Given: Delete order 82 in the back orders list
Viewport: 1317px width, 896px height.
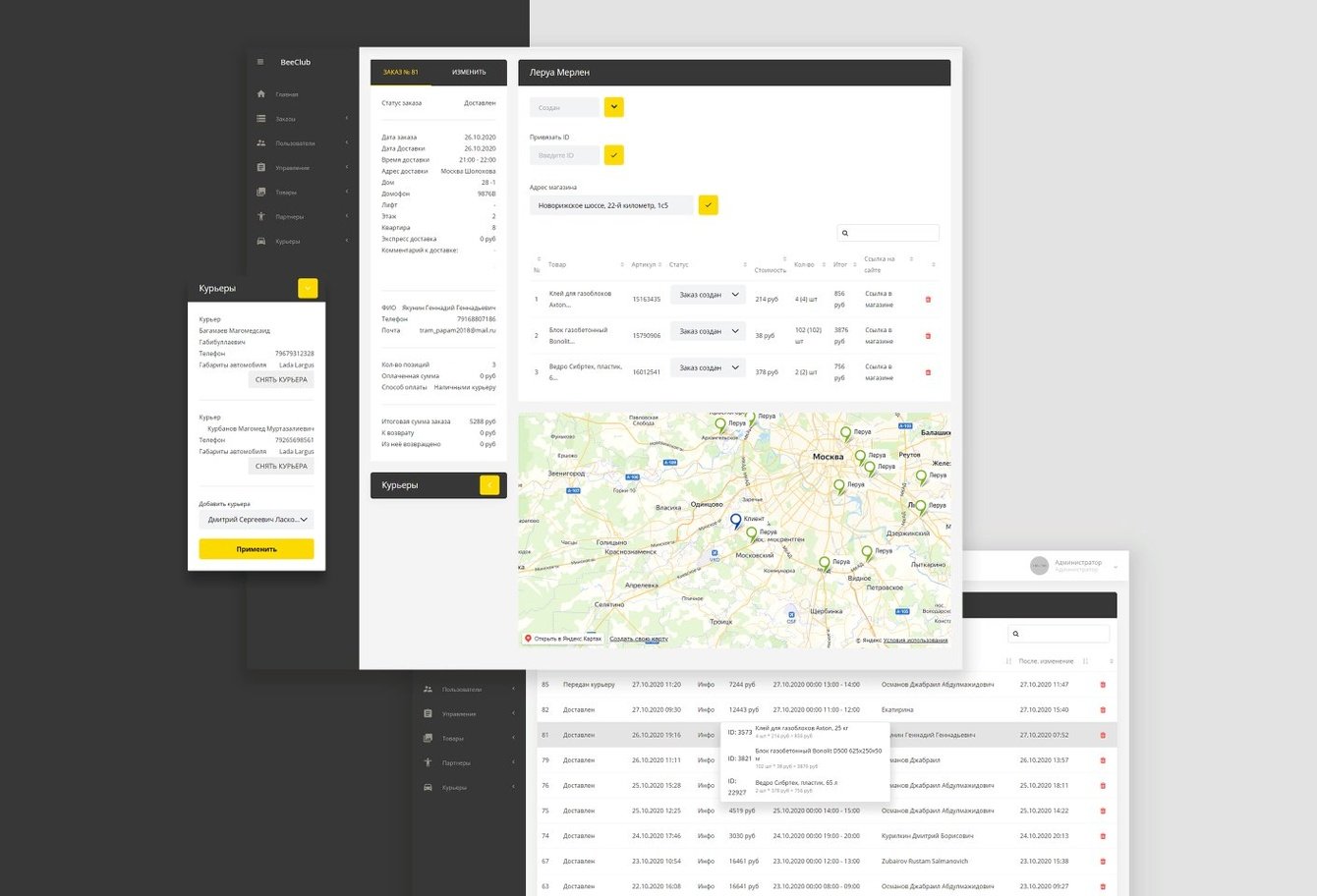Looking at the screenshot, I should click(1103, 709).
